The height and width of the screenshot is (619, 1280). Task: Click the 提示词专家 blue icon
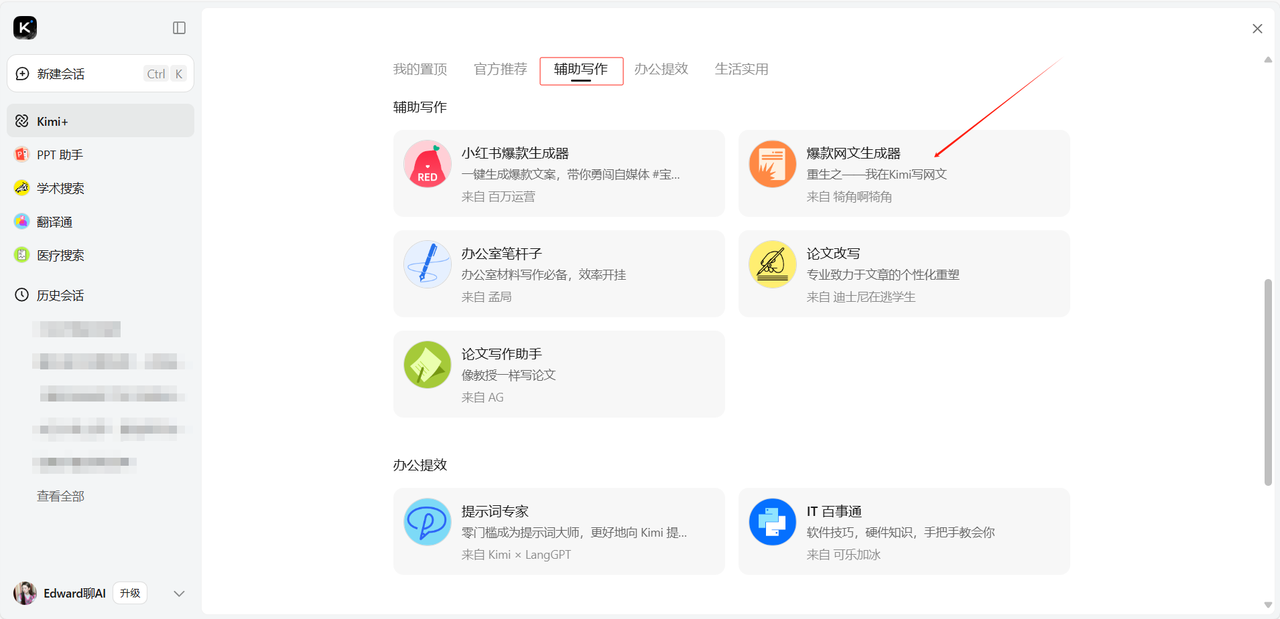tap(428, 522)
